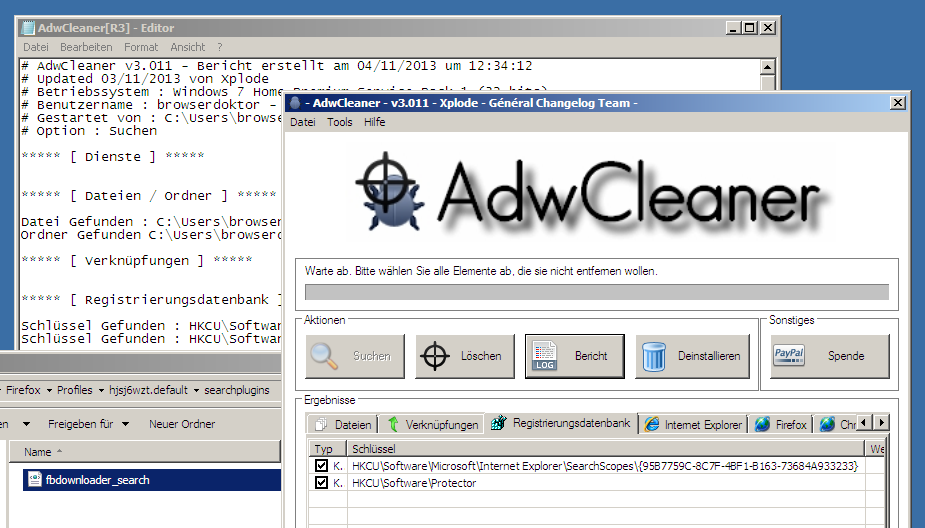Open Editor Format menu
The image size is (925, 528).
point(141,47)
